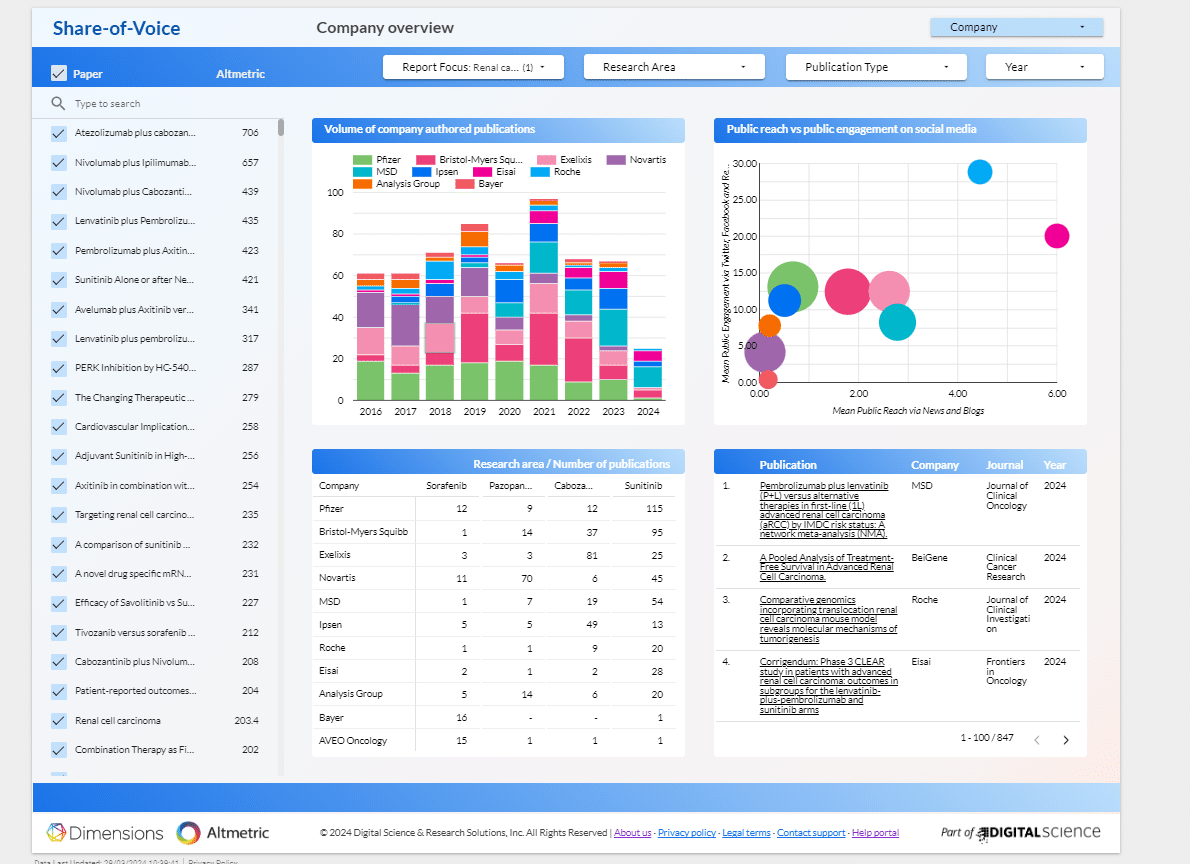Sort table by Sunitinib column header
This screenshot has width=1190, height=864.
point(643,486)
